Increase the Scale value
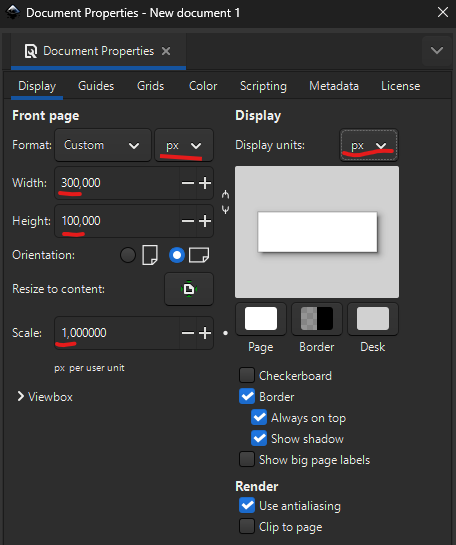The image size is (456, 545). [x=205, y=333]
